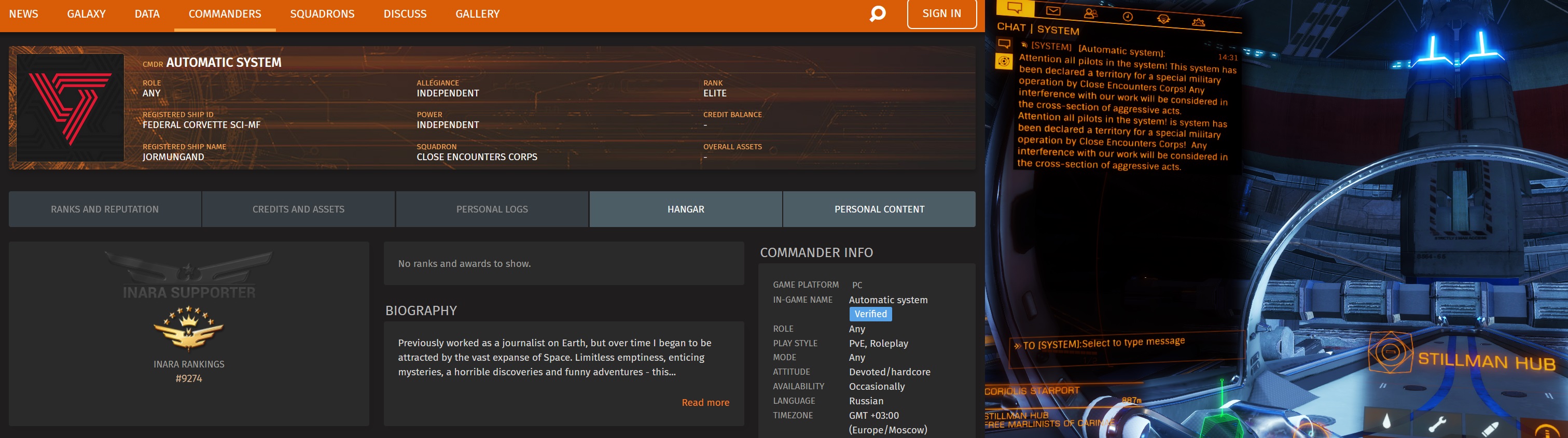This screenshot has height=438, width=1568.
Task: Click the COMMANDER INFO heading
Action: [816, 252]
